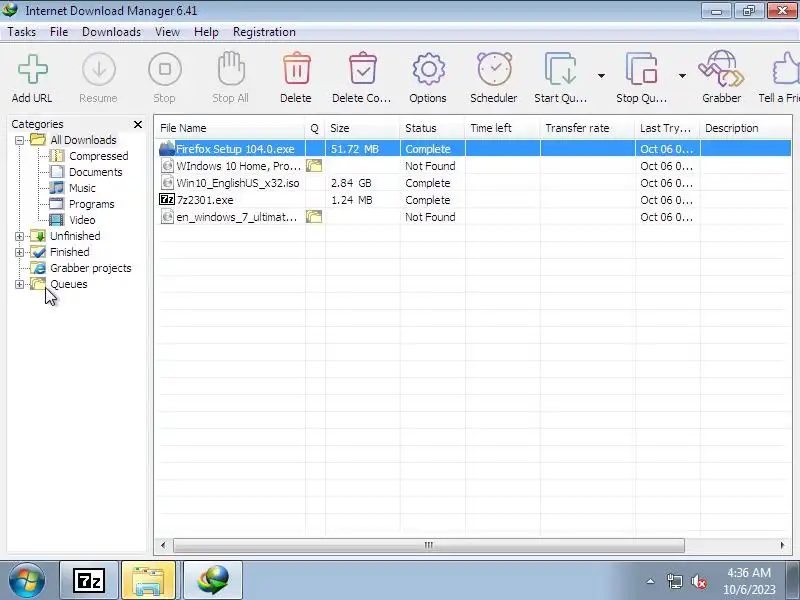Sort by Size column header

coord(363,128)
